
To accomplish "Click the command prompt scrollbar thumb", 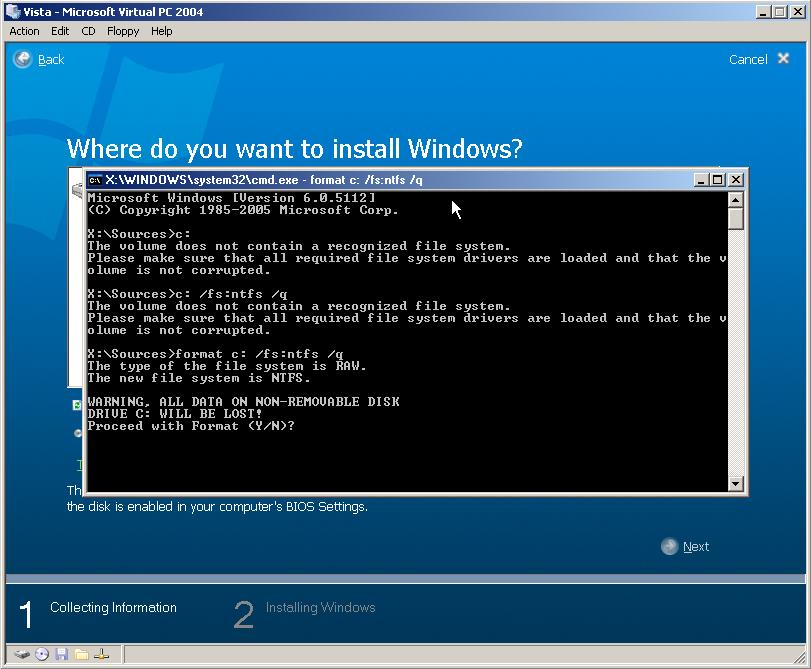I will 735,218.
